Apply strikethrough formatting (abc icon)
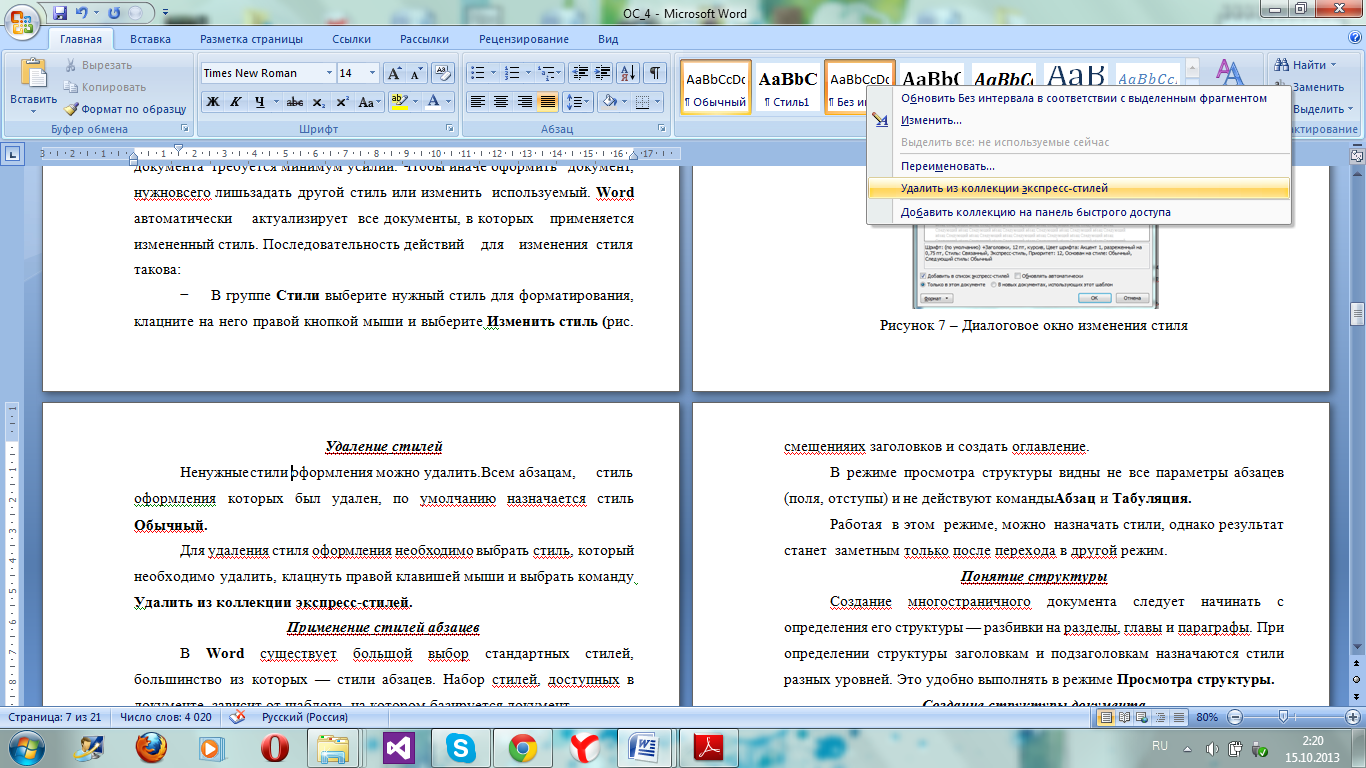 pos(294,102)
